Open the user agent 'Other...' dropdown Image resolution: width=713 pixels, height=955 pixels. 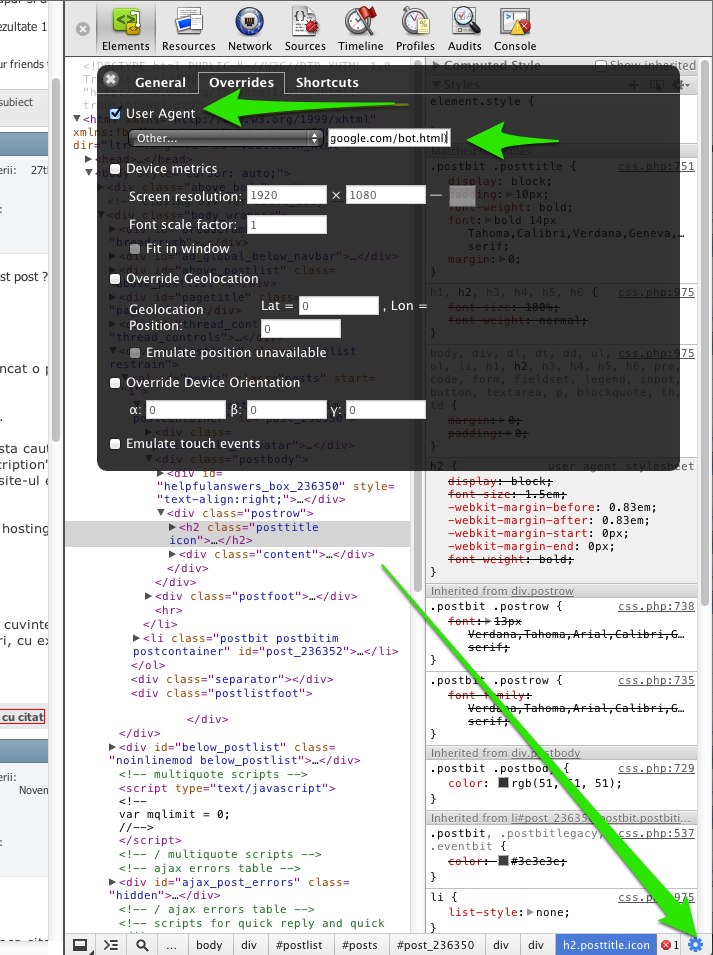tap(226, 138)
